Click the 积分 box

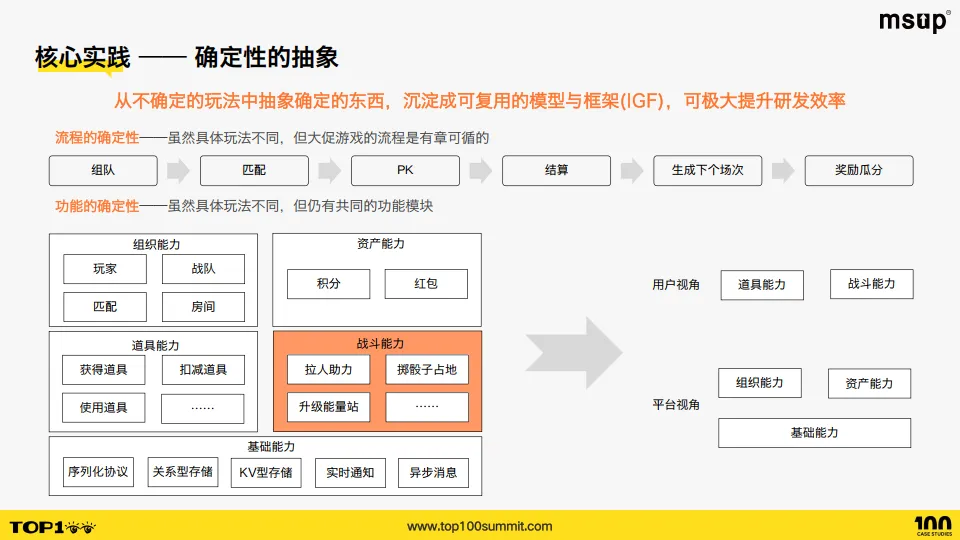pyautogui.click(x=329, y=283)
